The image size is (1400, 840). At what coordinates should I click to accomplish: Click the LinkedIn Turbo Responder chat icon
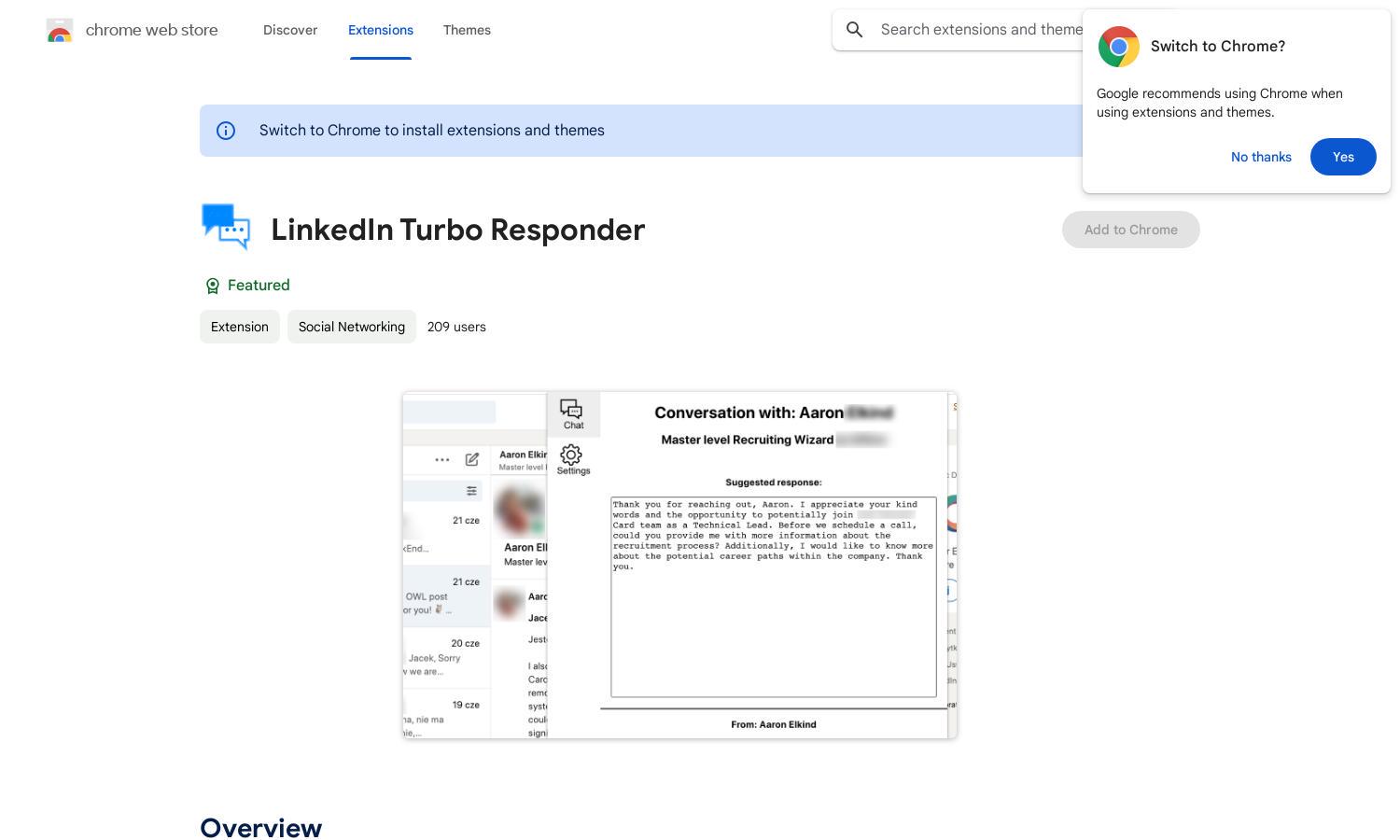(x=226, y=227)
